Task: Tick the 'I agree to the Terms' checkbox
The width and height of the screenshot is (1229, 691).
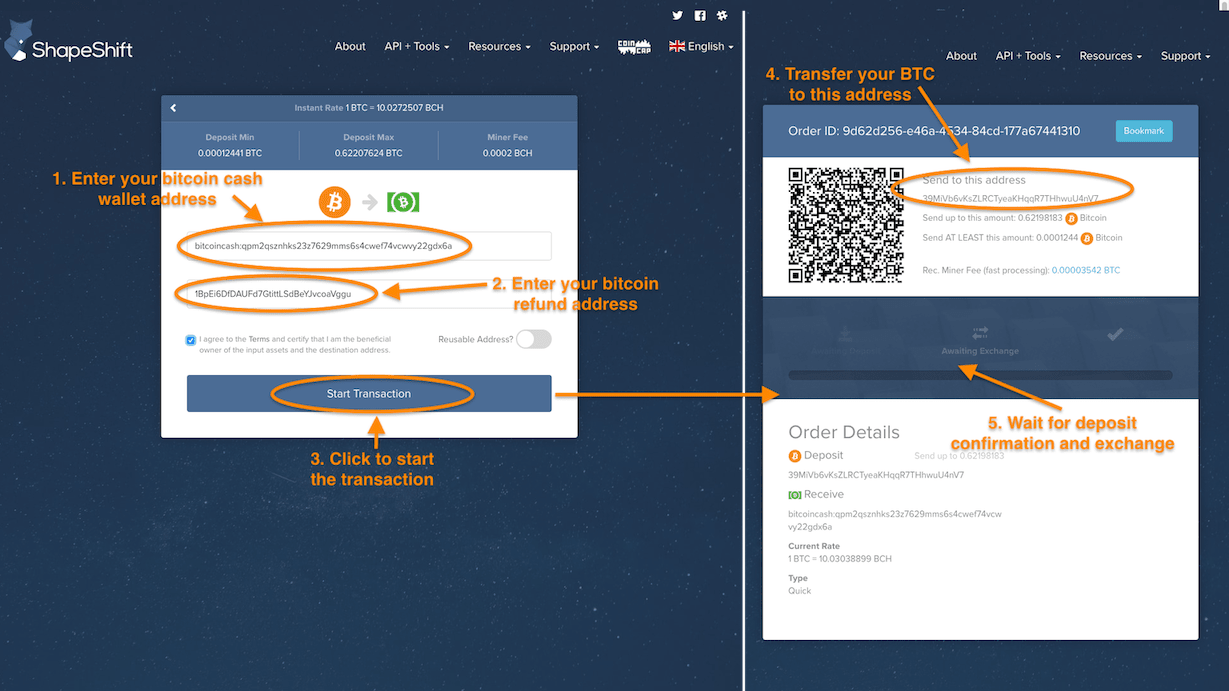Action: [x=191, y=340]
